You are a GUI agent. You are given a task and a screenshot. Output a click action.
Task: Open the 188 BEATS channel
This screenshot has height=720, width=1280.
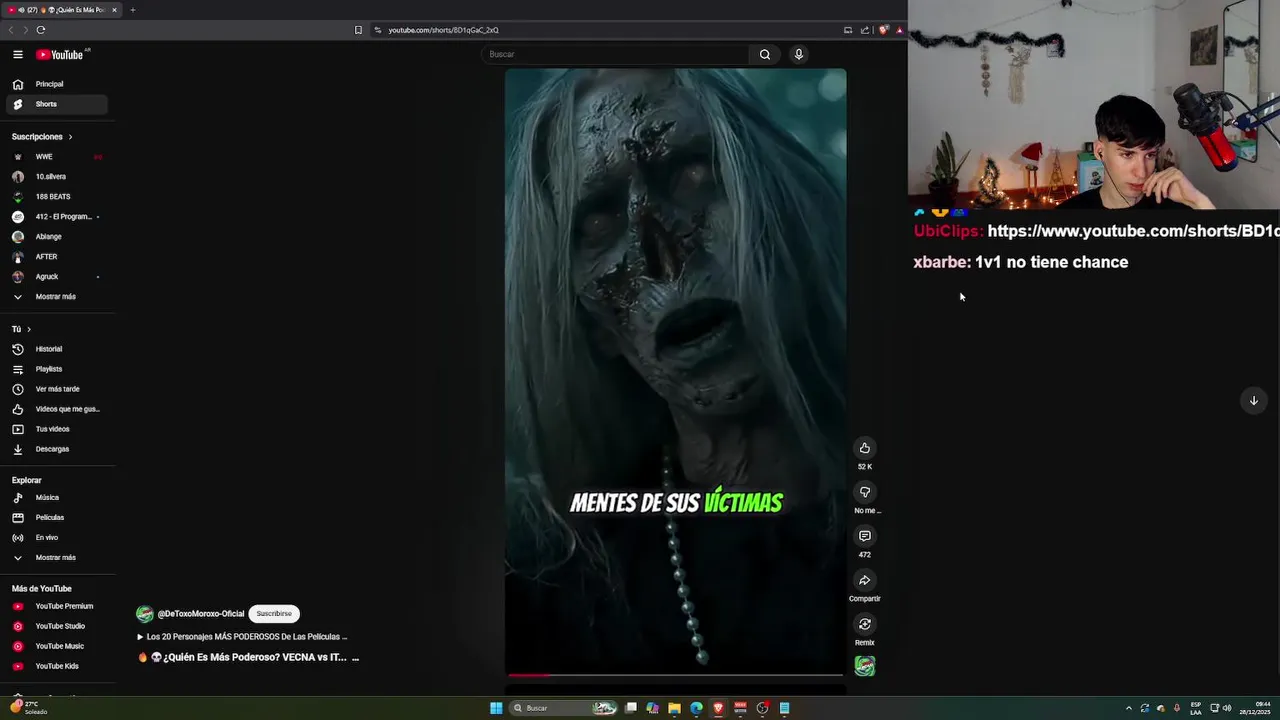point(56,197)
